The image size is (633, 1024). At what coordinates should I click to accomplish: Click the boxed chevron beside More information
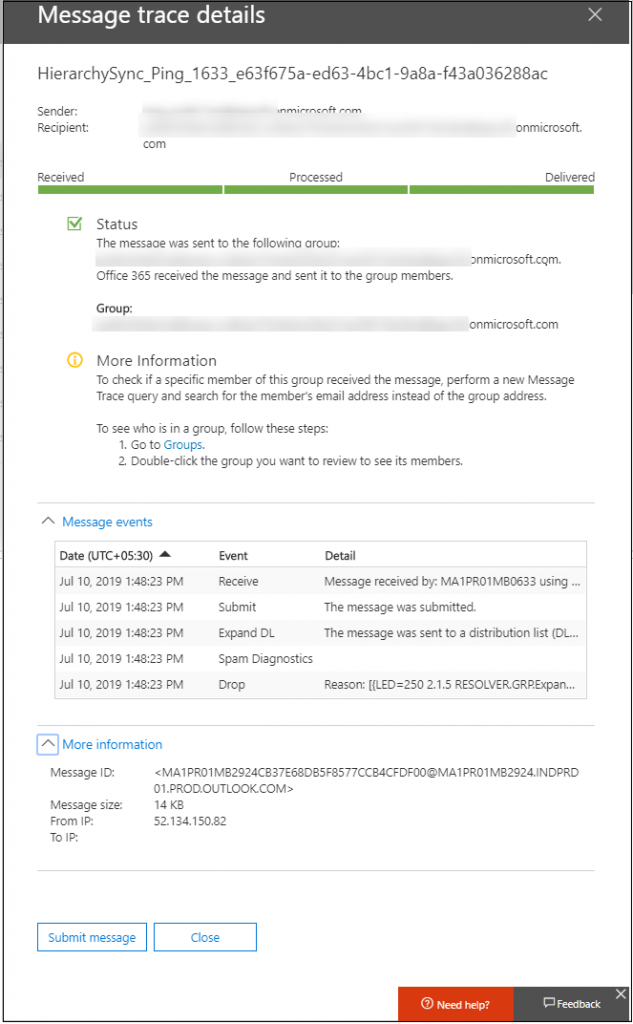coord(47,744)
